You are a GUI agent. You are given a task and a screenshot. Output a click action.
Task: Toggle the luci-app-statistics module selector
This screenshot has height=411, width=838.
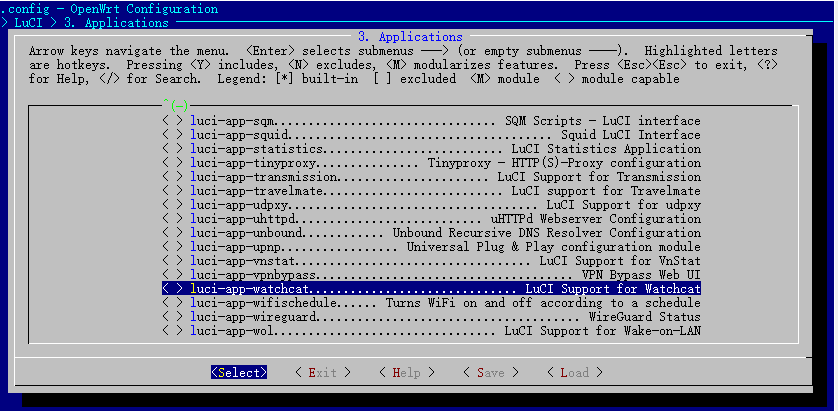(173, 149)
